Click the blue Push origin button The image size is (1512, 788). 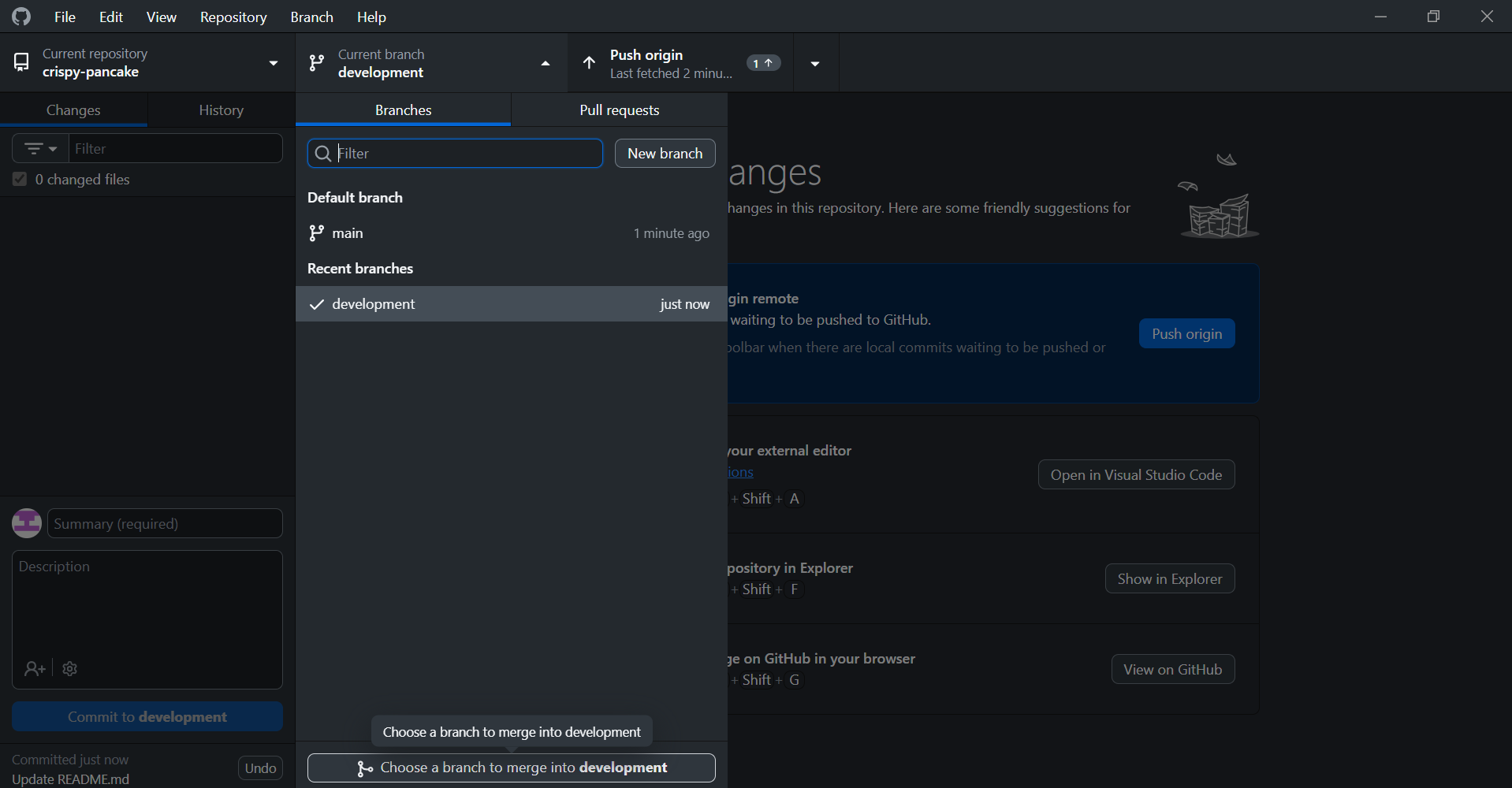(1187, 333)
